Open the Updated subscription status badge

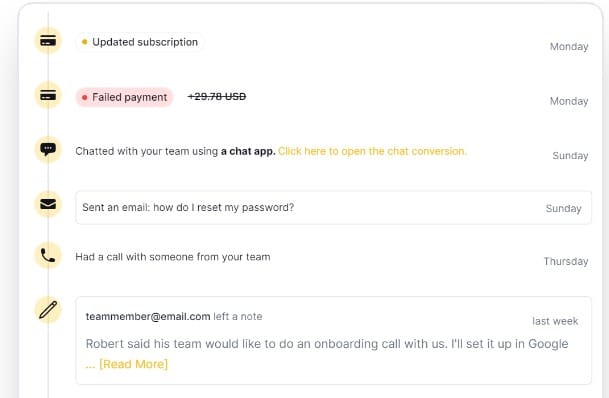140,42
